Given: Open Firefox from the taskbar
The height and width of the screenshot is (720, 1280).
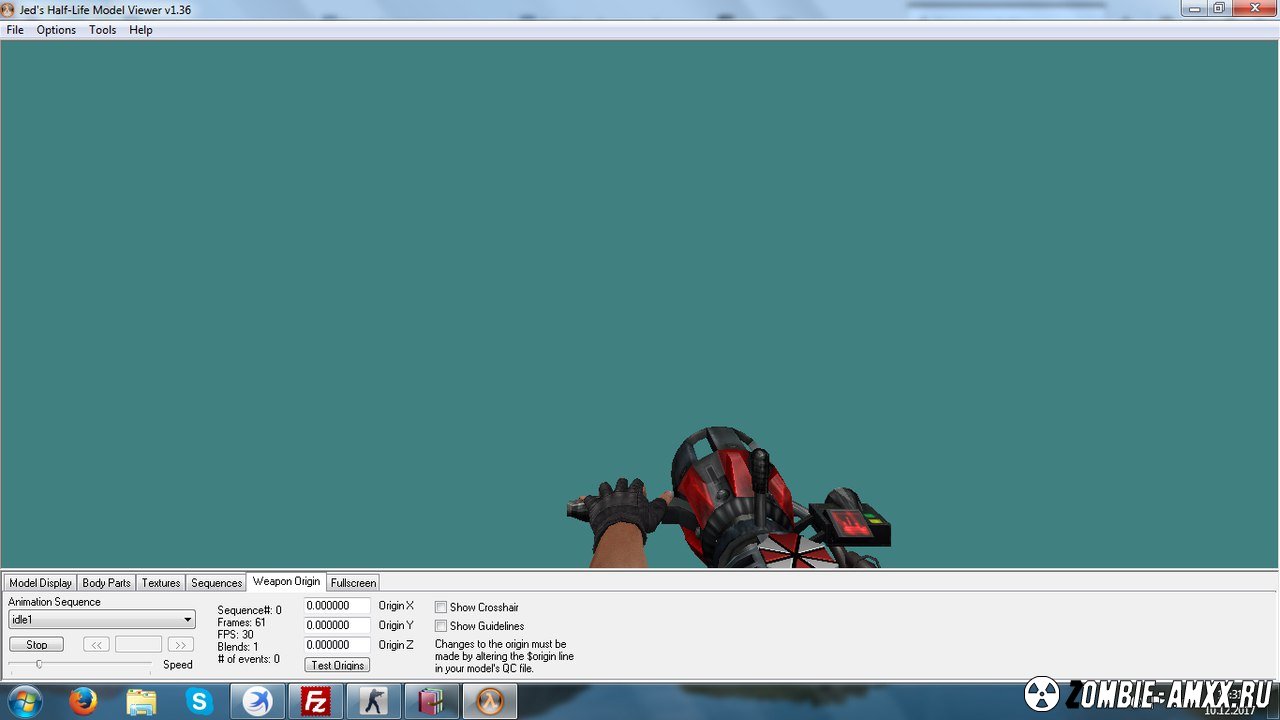Looking at the screenshot, I should click(84, 702).
